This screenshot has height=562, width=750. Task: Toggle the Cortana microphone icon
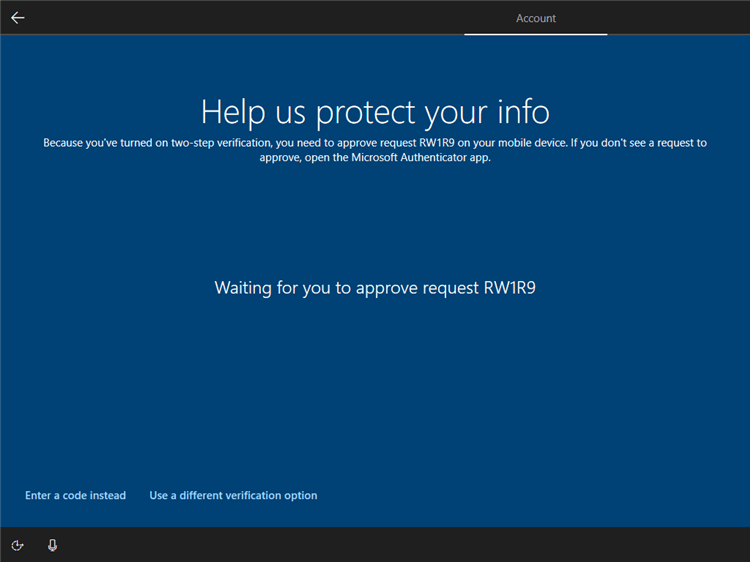[53, 545]
